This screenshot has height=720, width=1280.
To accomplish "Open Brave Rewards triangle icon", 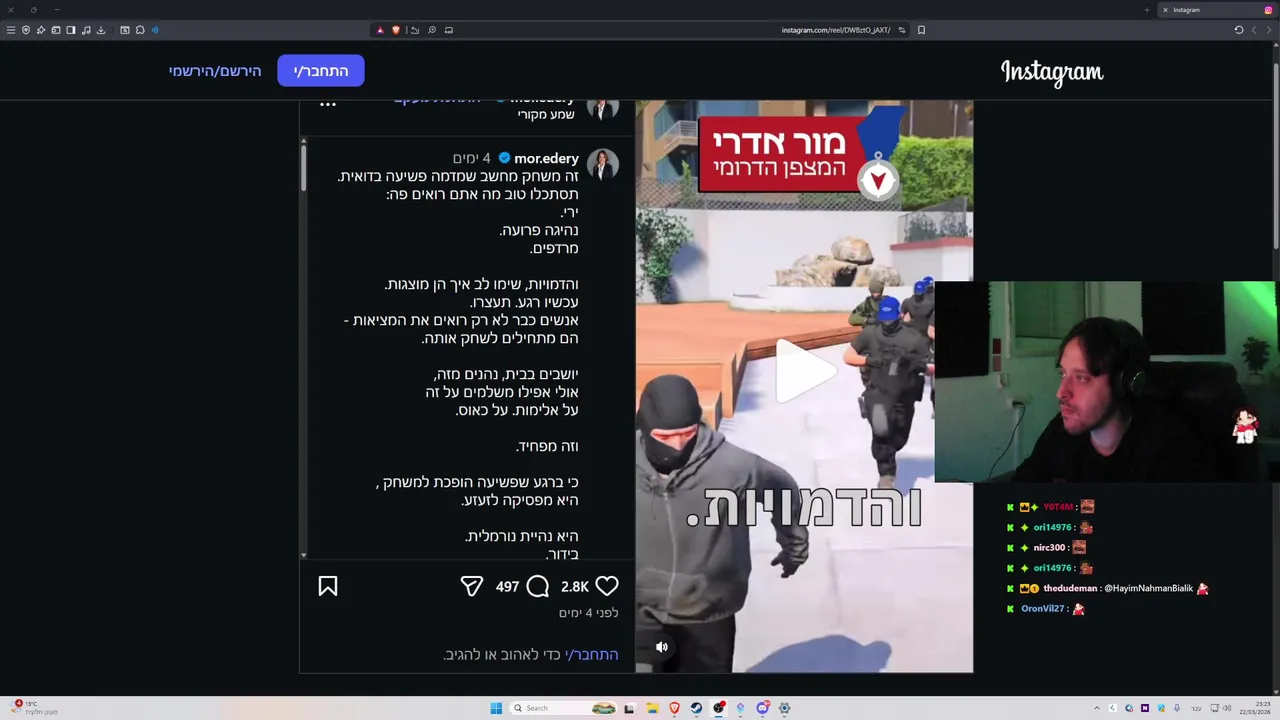I will coord(380,30).
